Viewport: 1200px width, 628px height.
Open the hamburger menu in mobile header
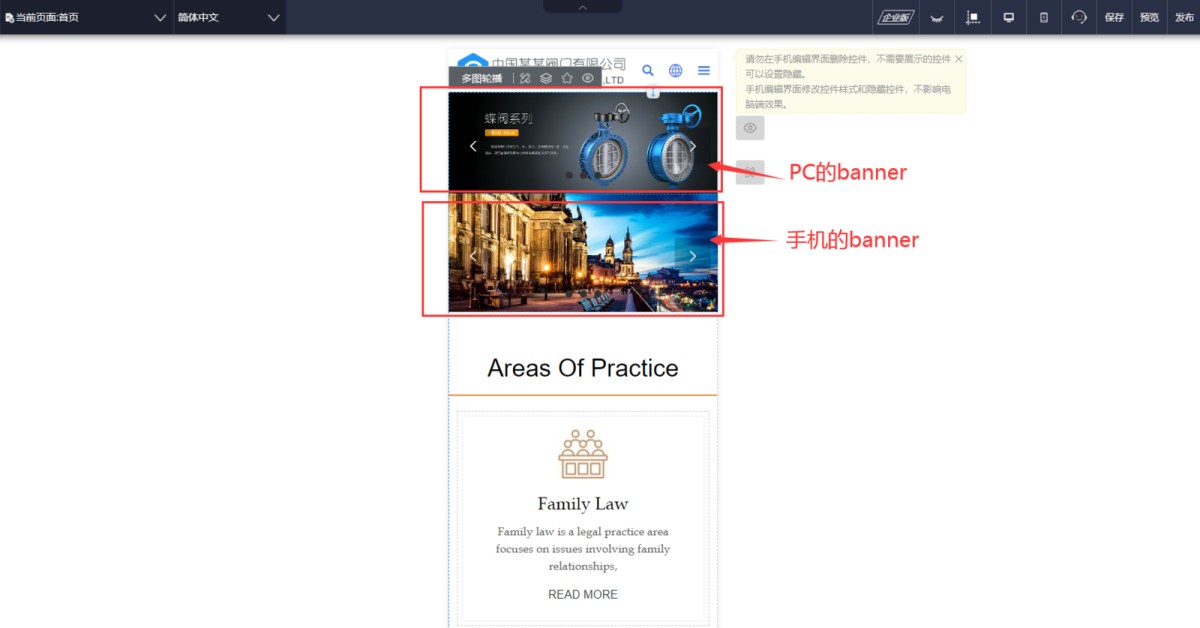(704, 70)
